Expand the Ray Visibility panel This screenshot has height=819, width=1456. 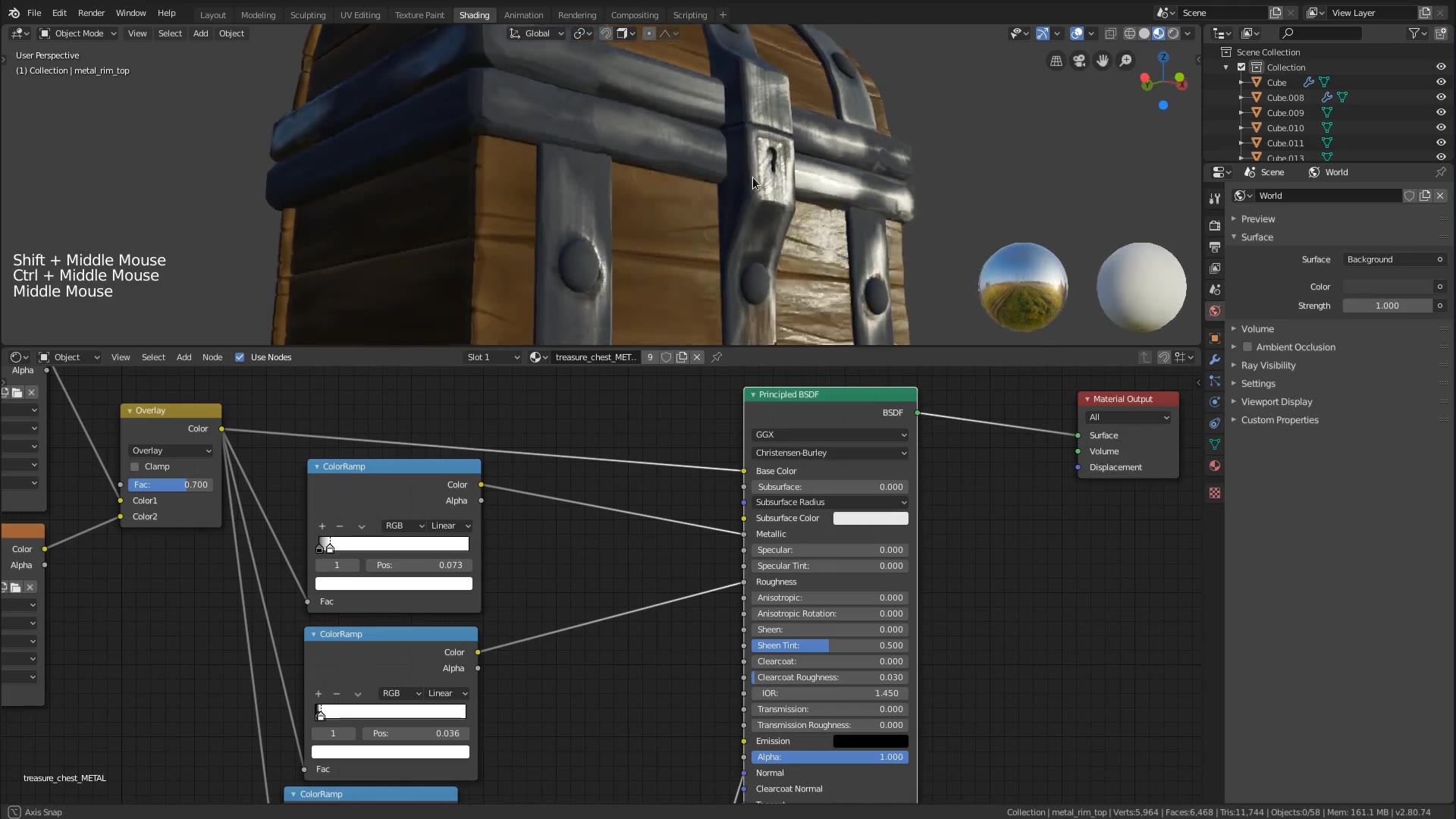(x=1268, y=366)
